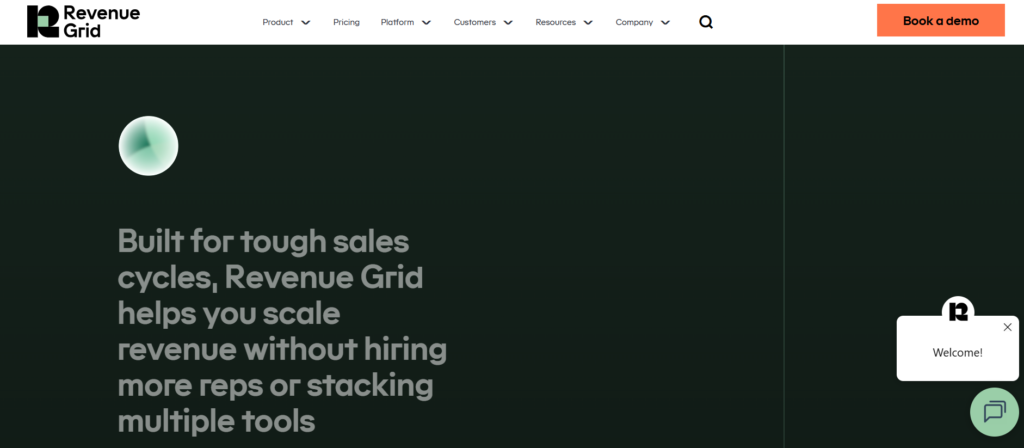This screenshot has width=1024, height=448.
Task: Open the search magnifier icon
Action: coord(706,22)
